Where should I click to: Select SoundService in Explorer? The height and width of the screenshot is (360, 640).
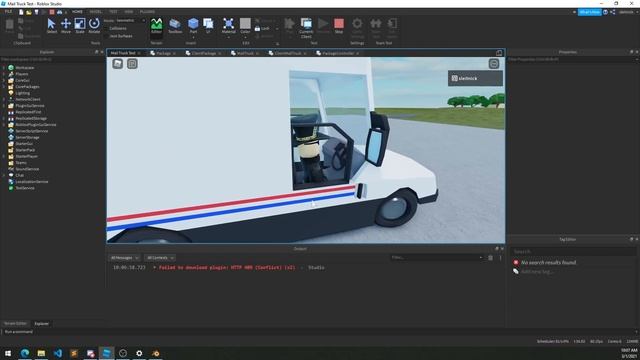(27, 169)
